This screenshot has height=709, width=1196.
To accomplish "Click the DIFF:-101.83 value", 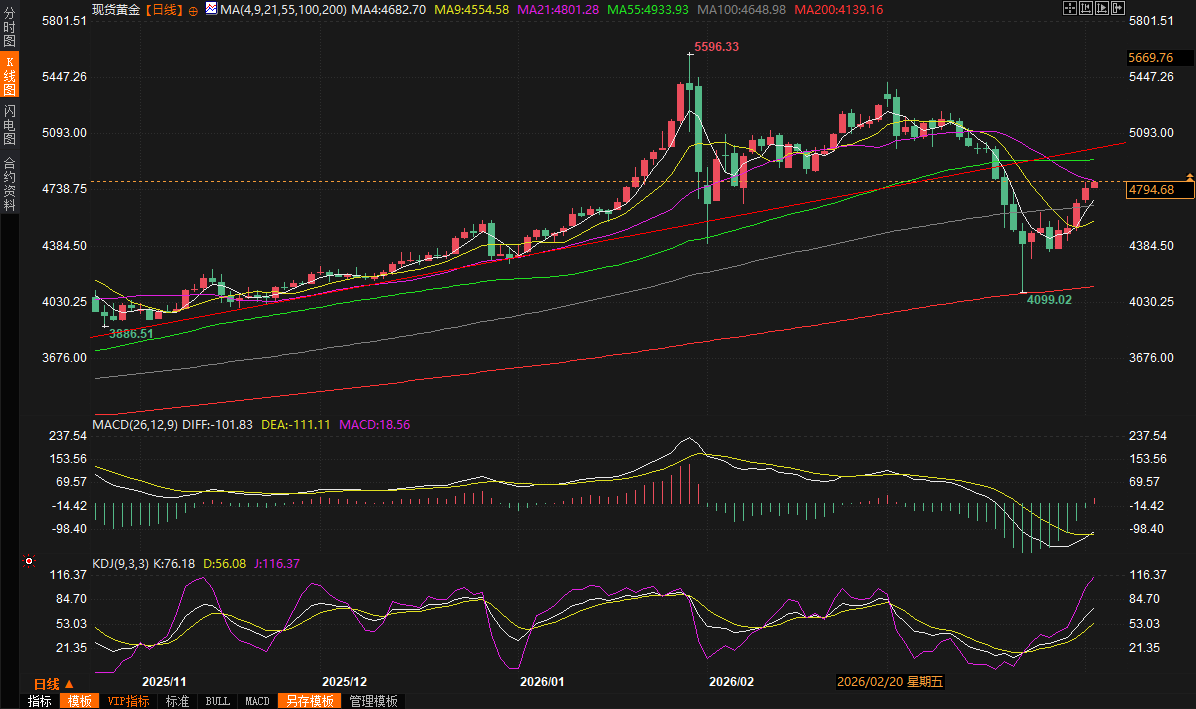I will [x=217, y=425].
